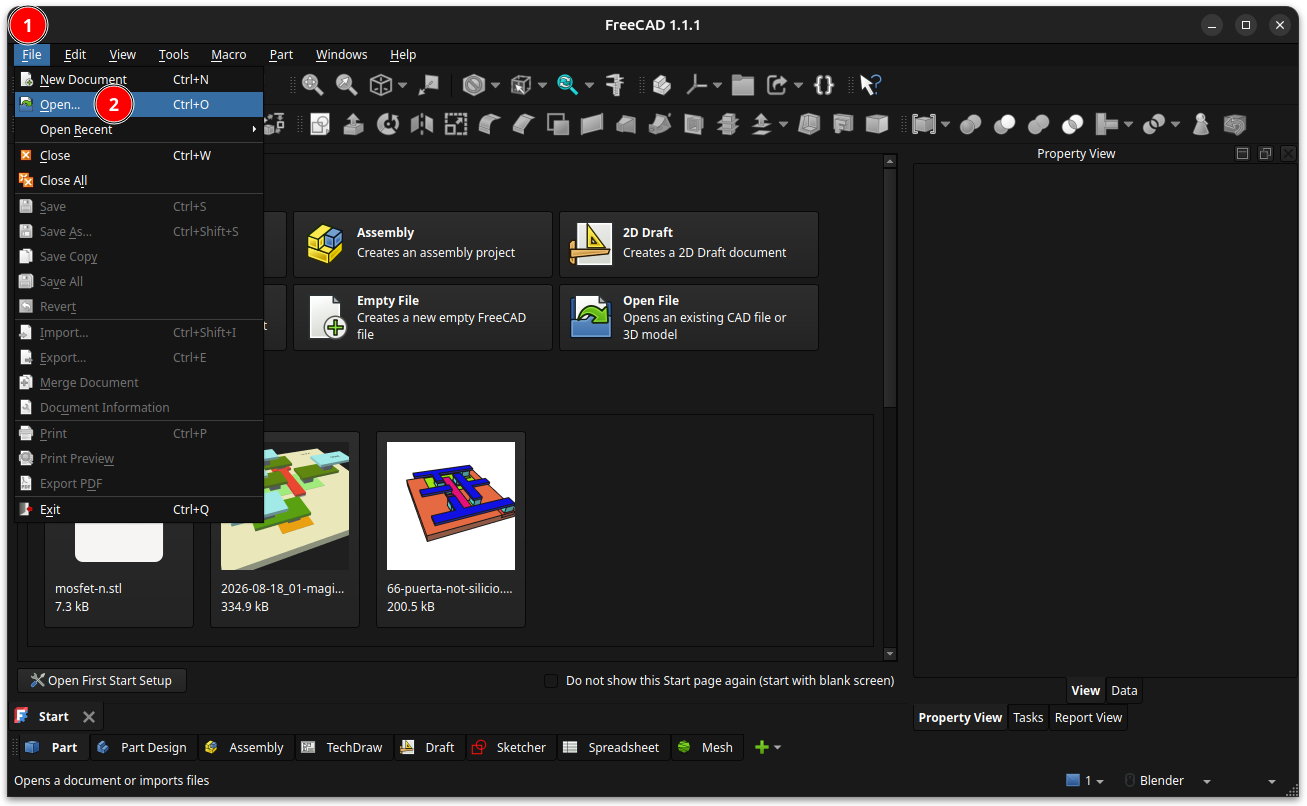This screenshot has height=806, width=1307.
Task: Click the Create Part icon
Action: pos(662,85)
